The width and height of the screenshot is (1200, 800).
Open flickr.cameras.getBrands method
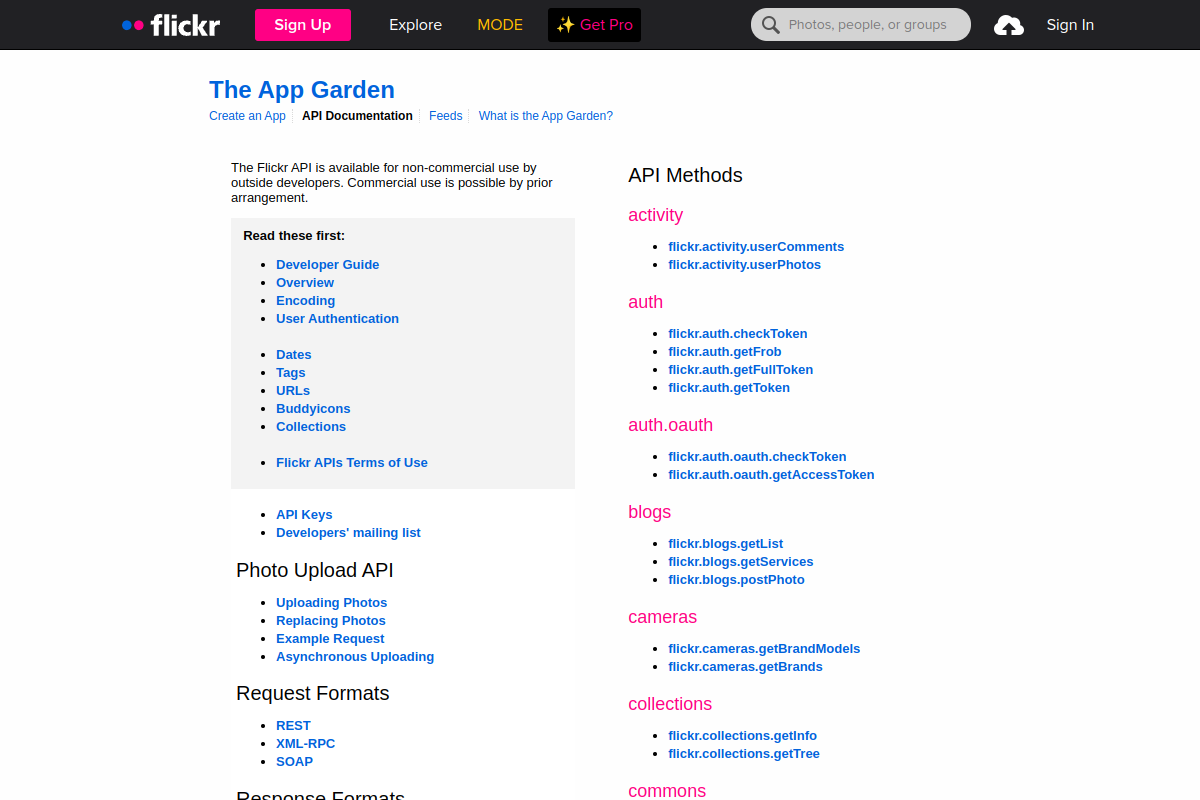(x=745, y=667)
